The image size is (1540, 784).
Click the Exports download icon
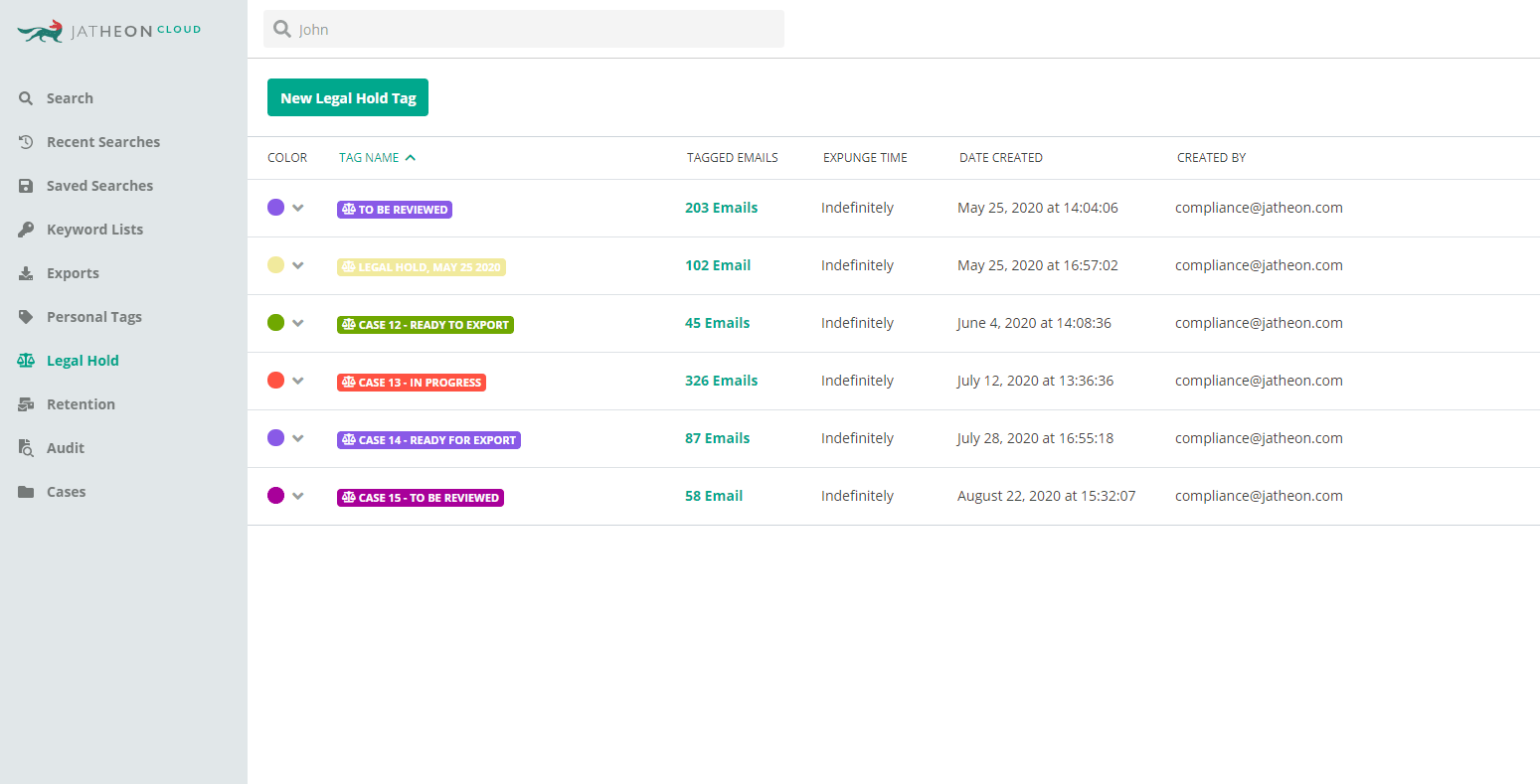26,273
